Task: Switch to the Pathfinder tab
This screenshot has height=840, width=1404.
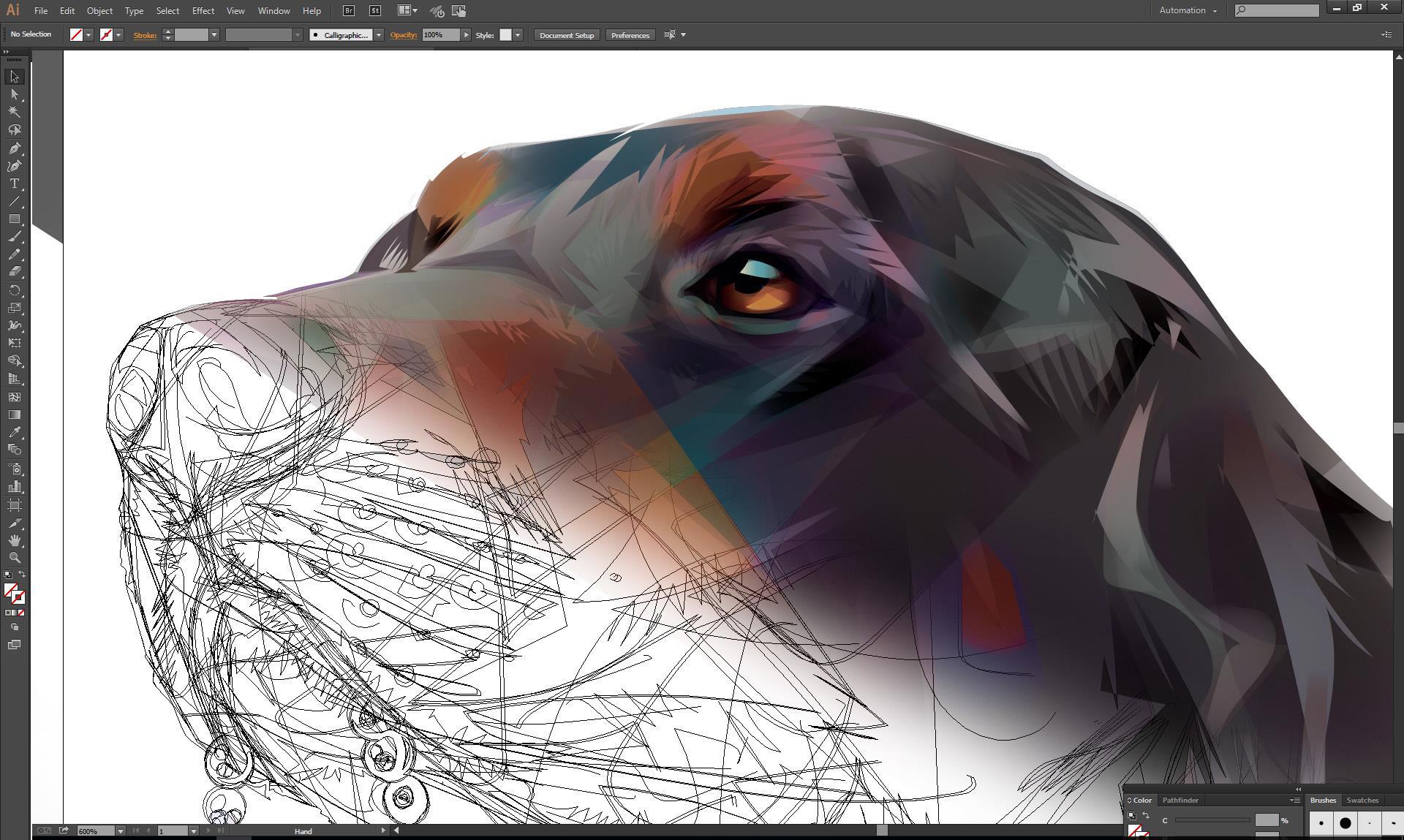Action: pos(1180,800)
